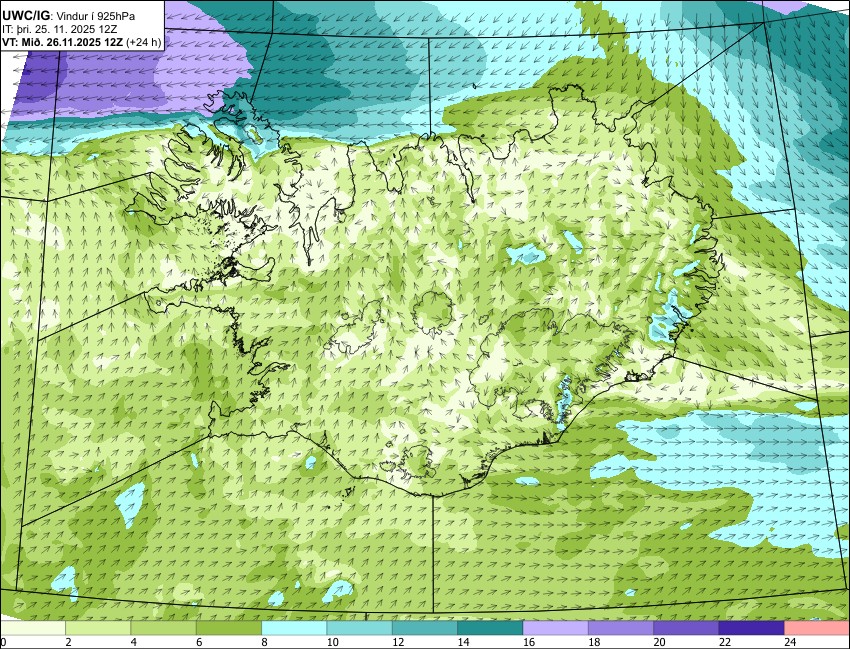
Task: Select the legend scale label "12"
Action: tap(398, 642)
